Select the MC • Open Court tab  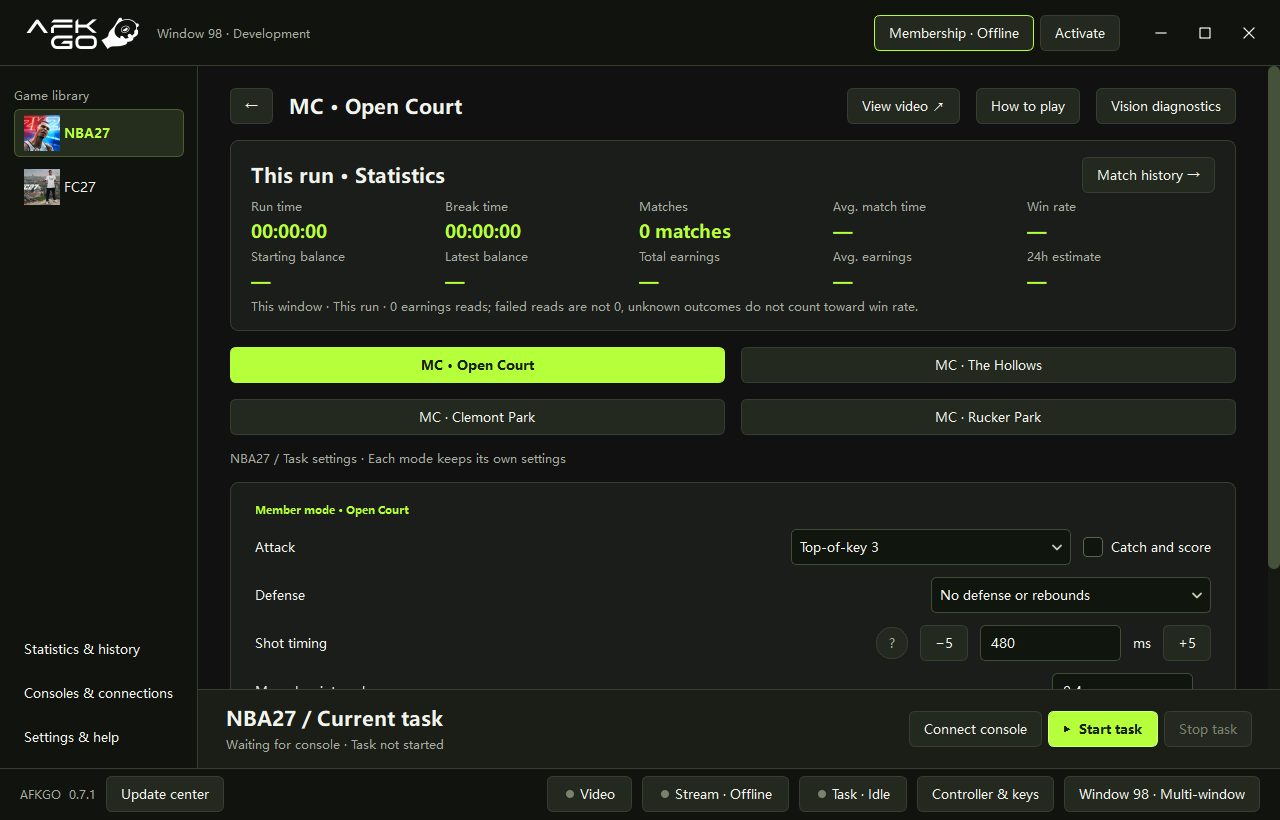(x=477, y=365)
